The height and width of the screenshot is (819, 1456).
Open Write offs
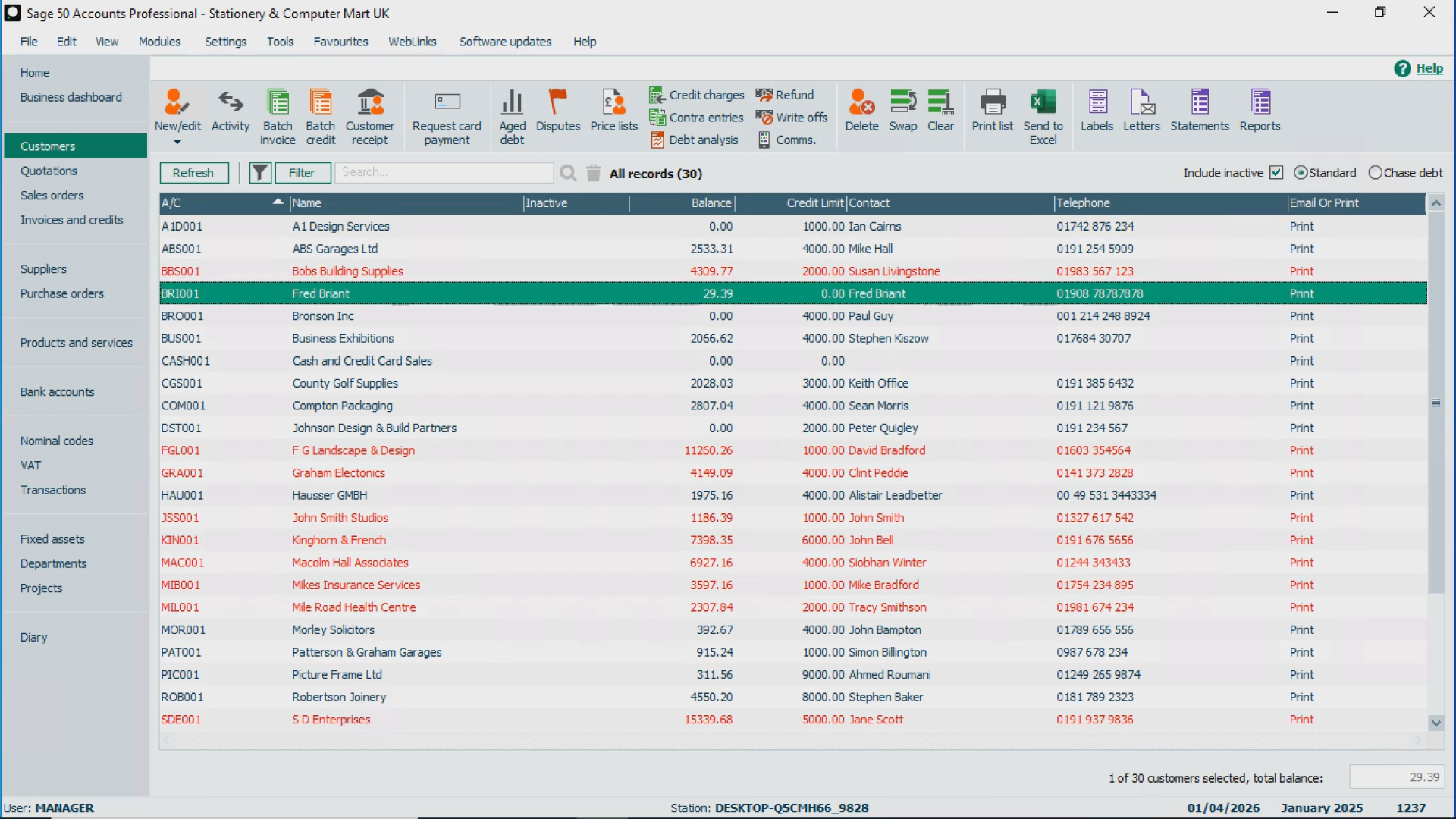[x=792, y=118]
